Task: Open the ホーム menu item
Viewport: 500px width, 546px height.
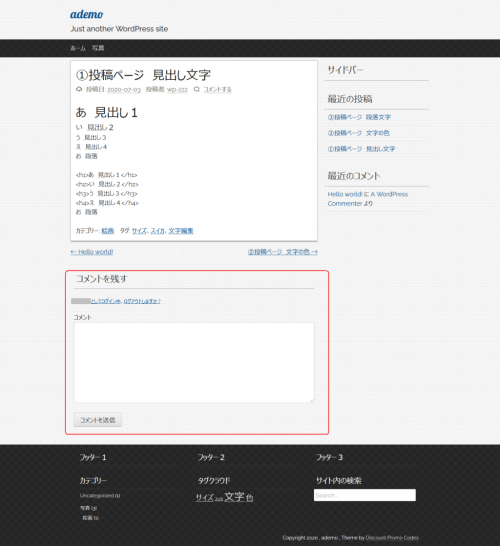Action: click(78, 48)
